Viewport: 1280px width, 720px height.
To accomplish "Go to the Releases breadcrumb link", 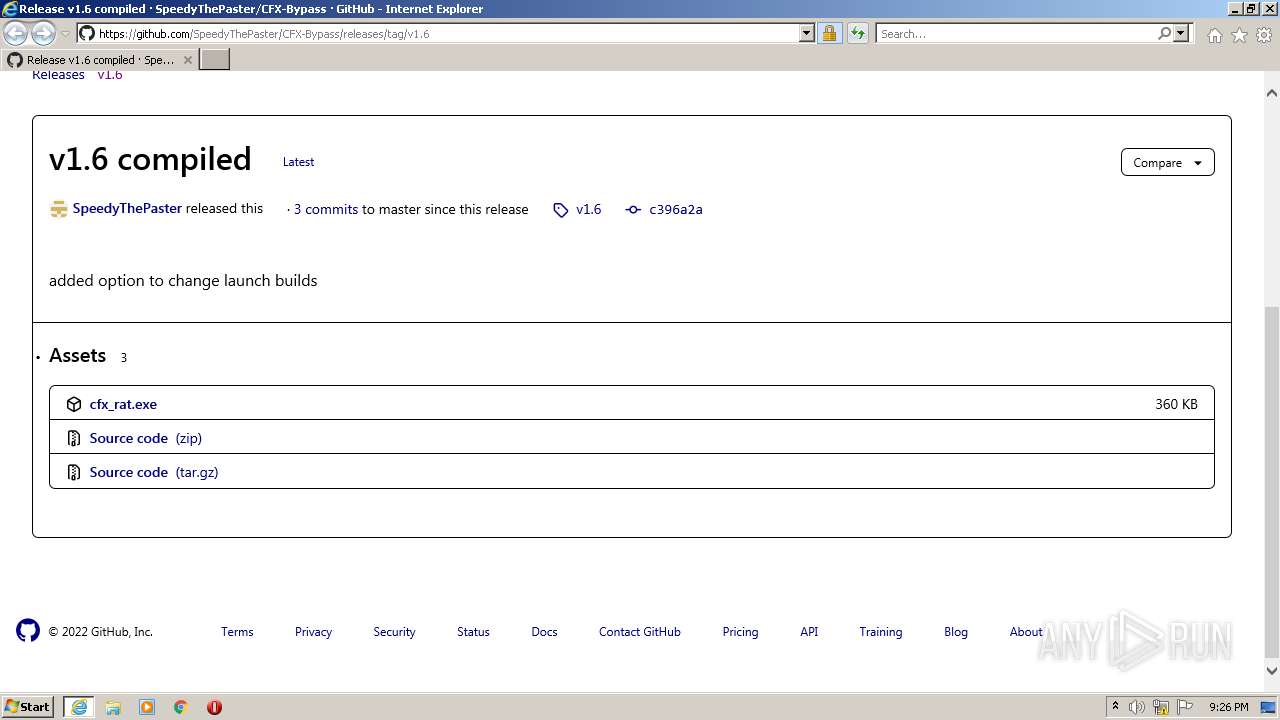I will click(58, 75).
